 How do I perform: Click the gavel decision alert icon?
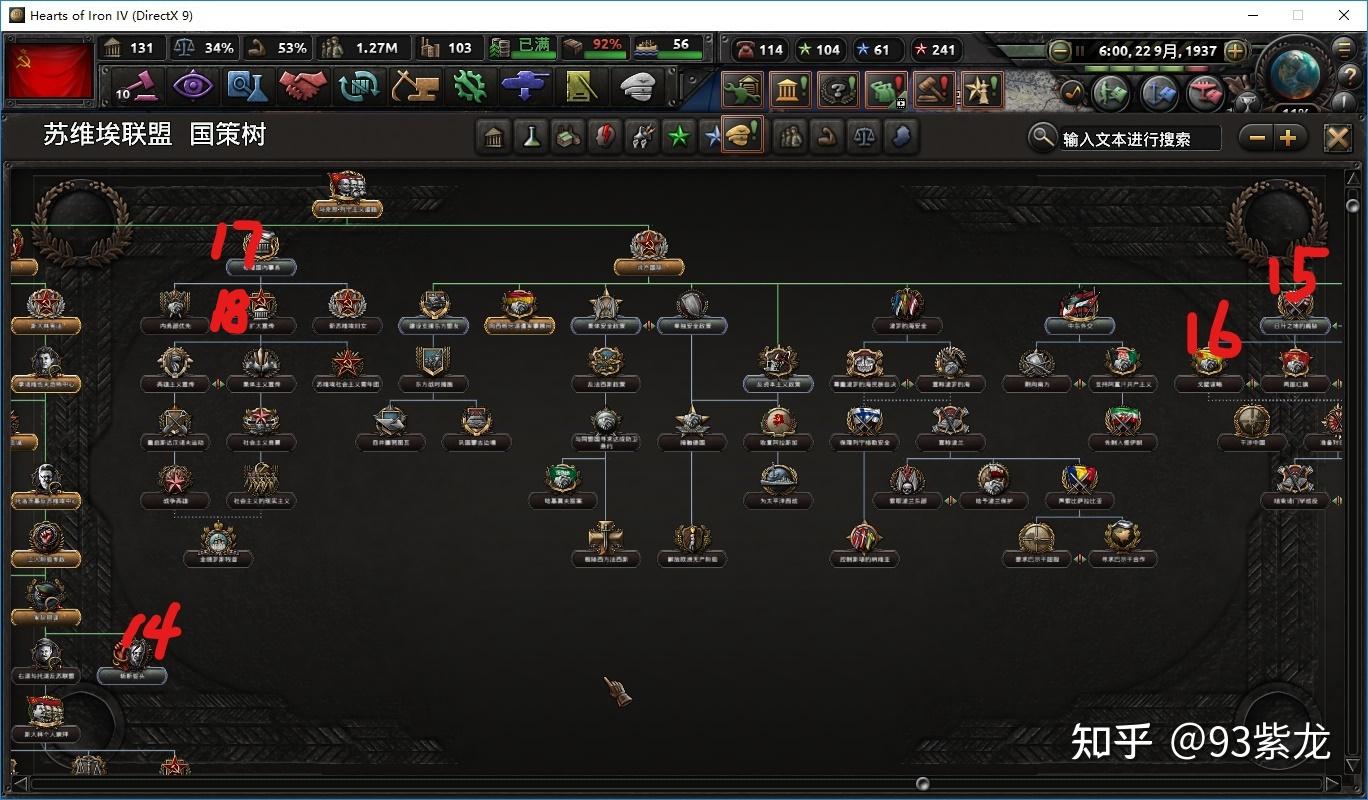pos(934,90)
